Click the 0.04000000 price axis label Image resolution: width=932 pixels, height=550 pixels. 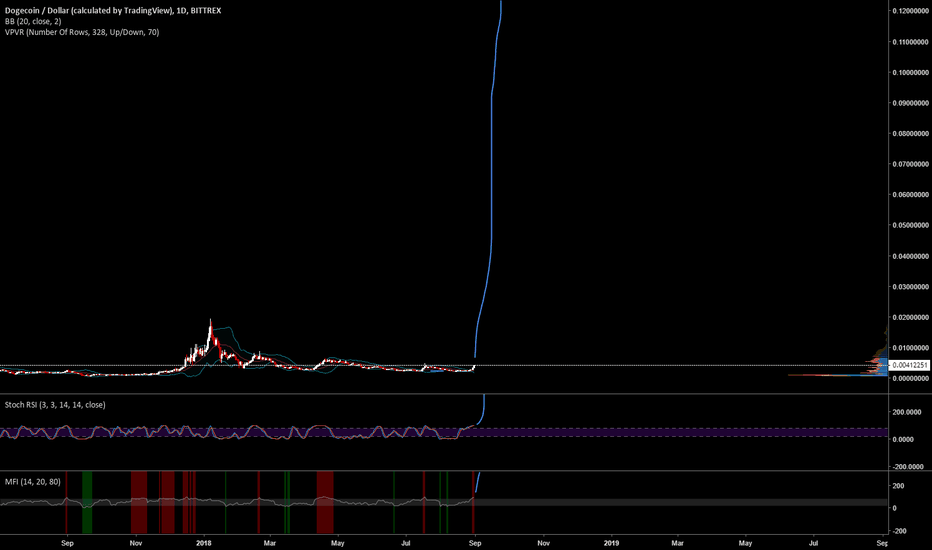[x=910, y=256]
